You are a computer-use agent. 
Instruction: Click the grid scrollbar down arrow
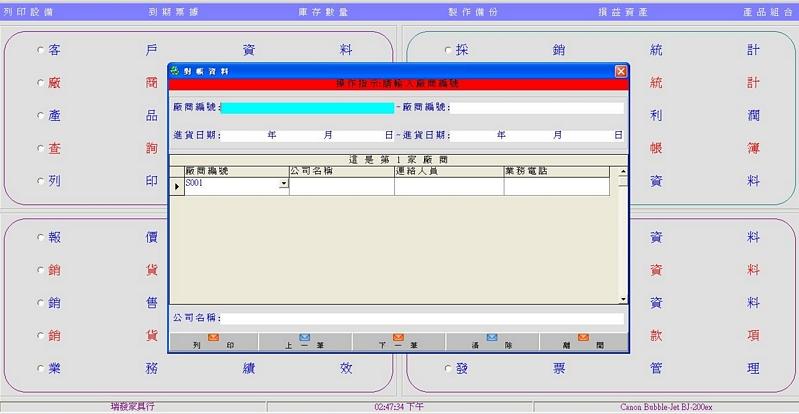tap(622, 298)
